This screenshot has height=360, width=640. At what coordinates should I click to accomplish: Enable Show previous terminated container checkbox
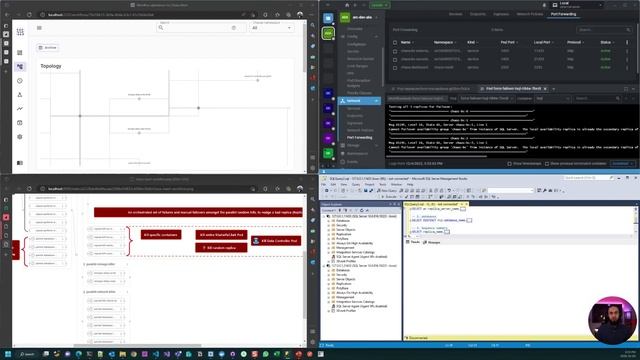click(x=547, y=164)
